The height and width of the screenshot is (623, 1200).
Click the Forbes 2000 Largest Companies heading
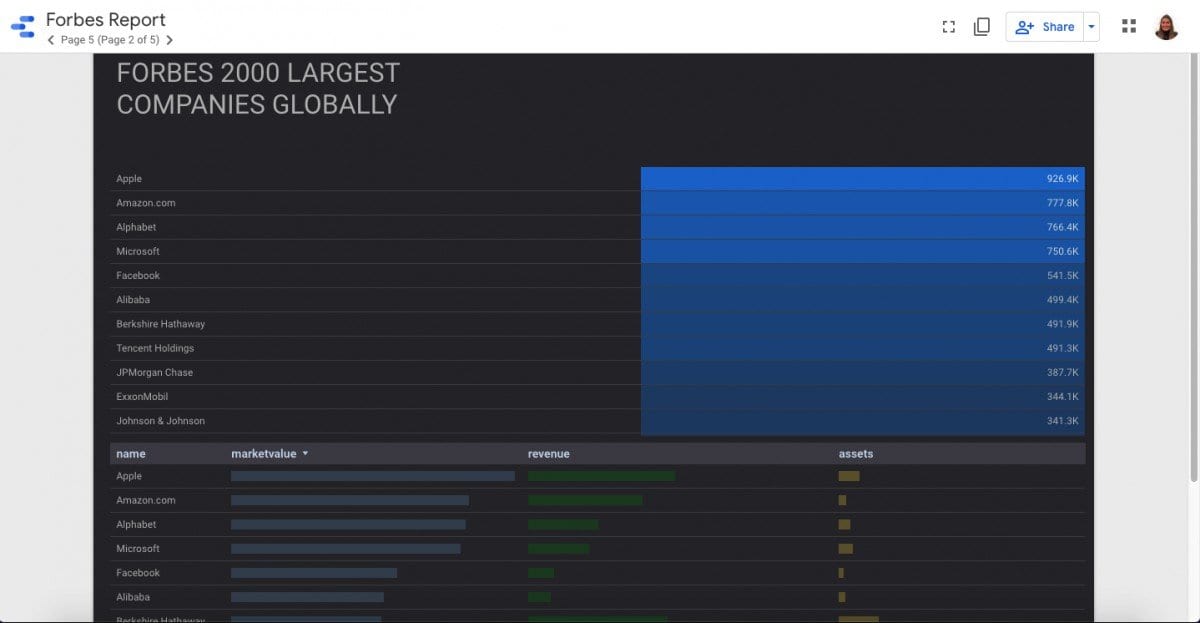click(x=258, y=89)
